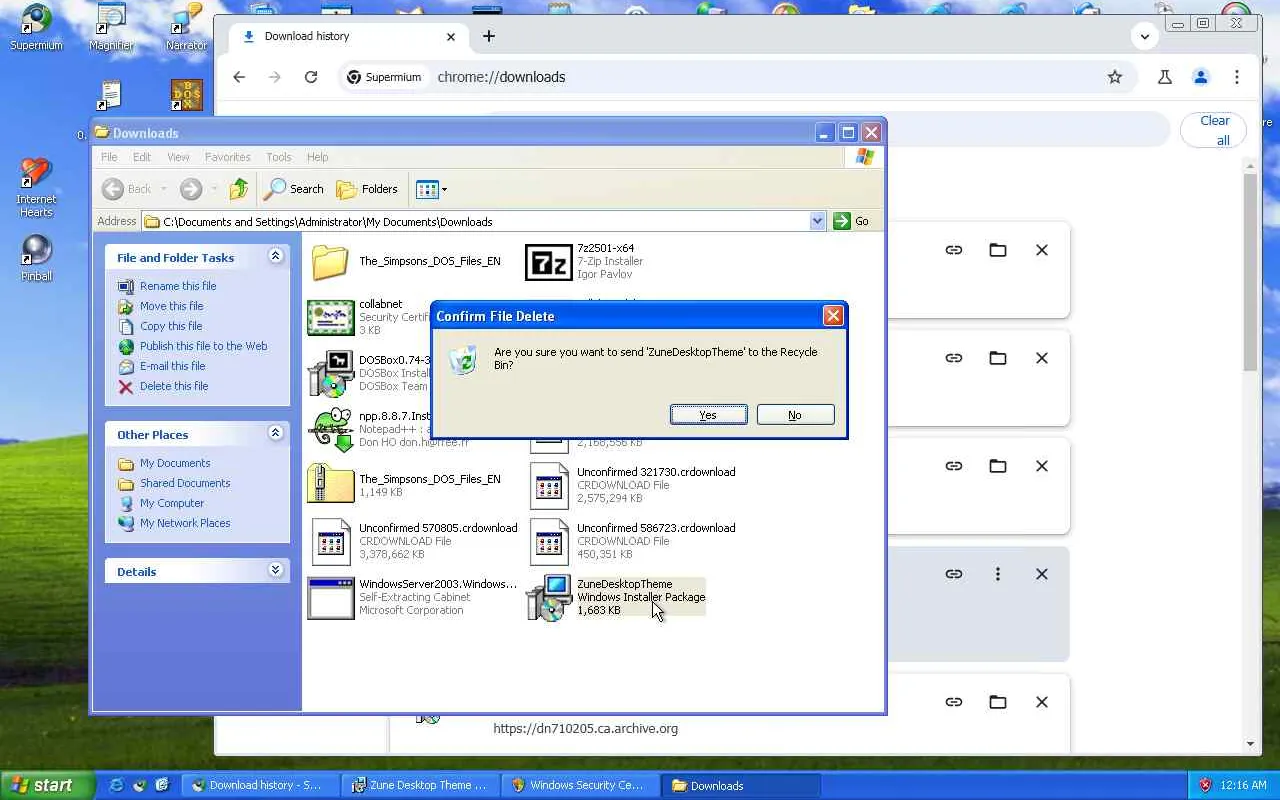
Task: Show the dn710205.ca.archive.org download in folder
Action: pos(998,702)
